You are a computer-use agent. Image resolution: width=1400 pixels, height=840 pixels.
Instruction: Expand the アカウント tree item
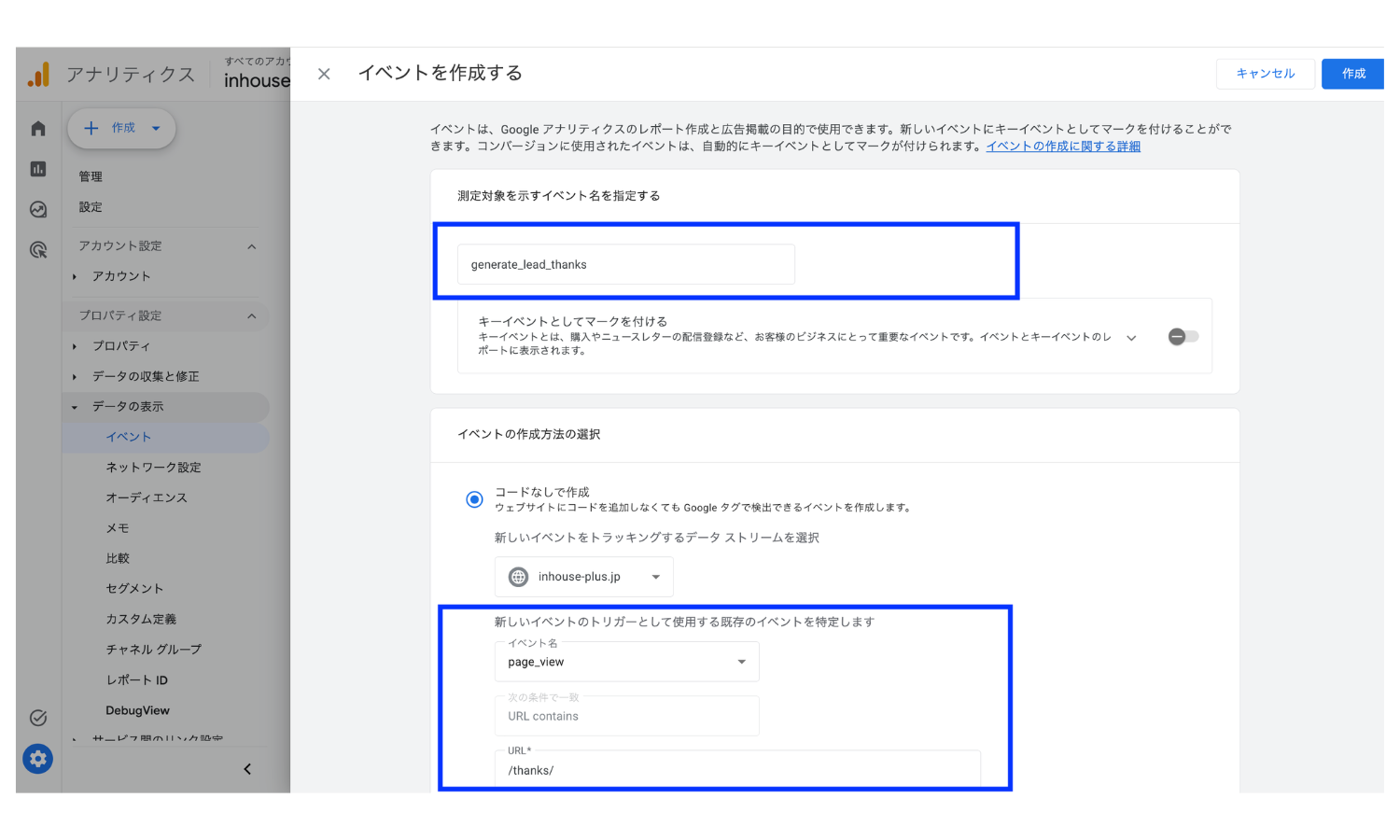[75, 276]
